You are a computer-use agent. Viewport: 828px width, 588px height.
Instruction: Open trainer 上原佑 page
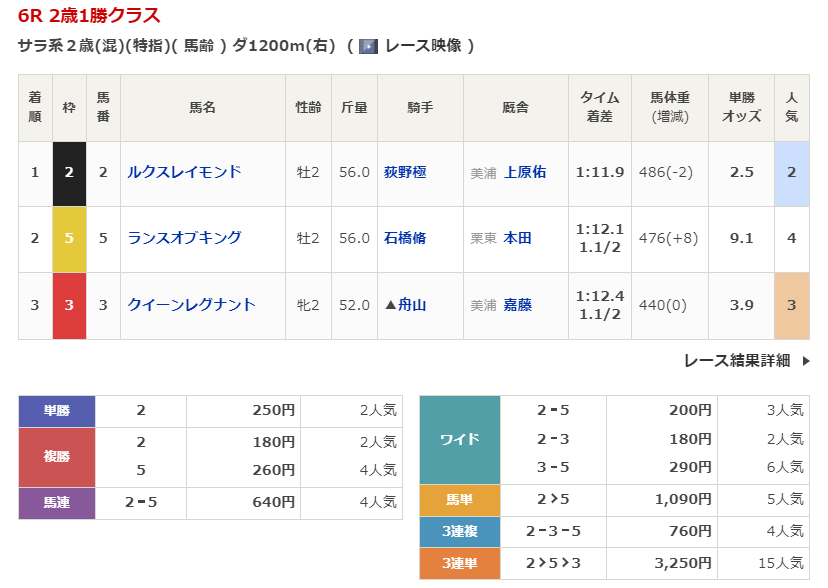click(x=525, y=172)
